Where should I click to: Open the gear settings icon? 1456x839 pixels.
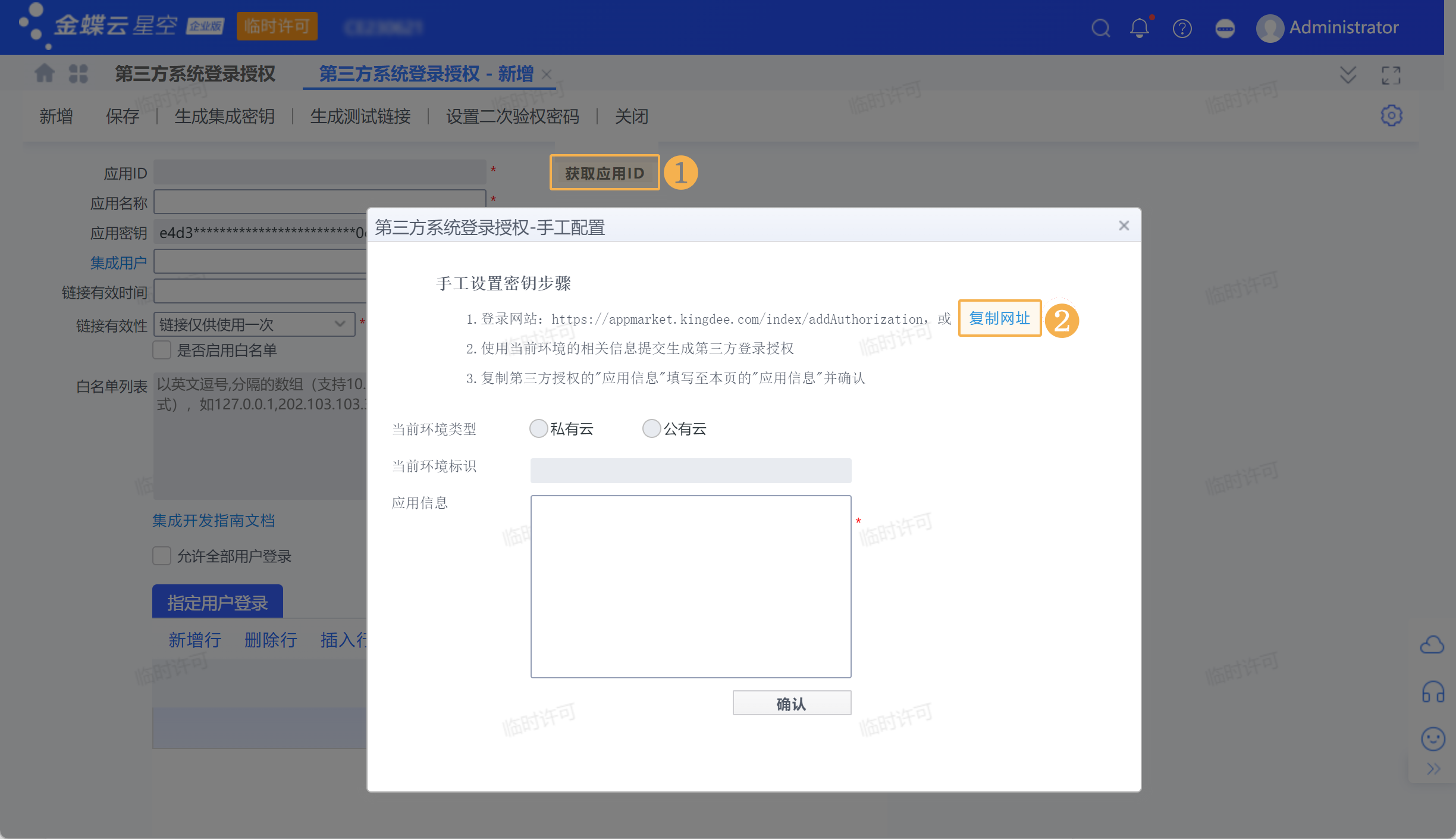[x=1391, y=115]
